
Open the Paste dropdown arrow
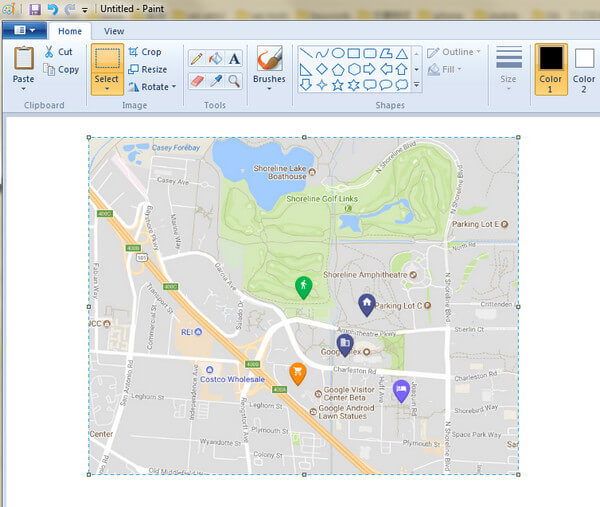24,89
